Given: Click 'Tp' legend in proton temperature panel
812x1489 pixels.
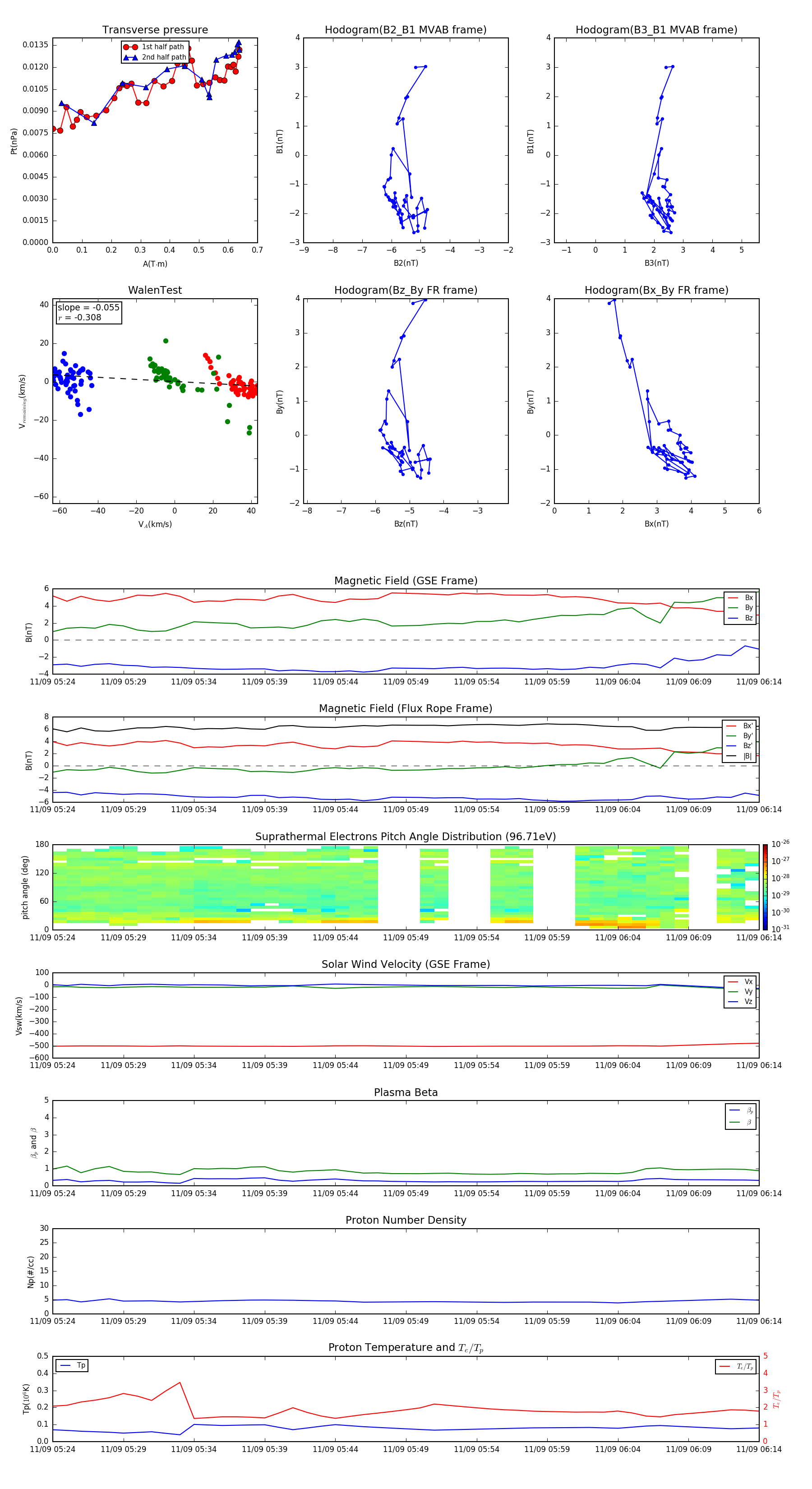Looking at the screenshot, I should point(72,1365).
